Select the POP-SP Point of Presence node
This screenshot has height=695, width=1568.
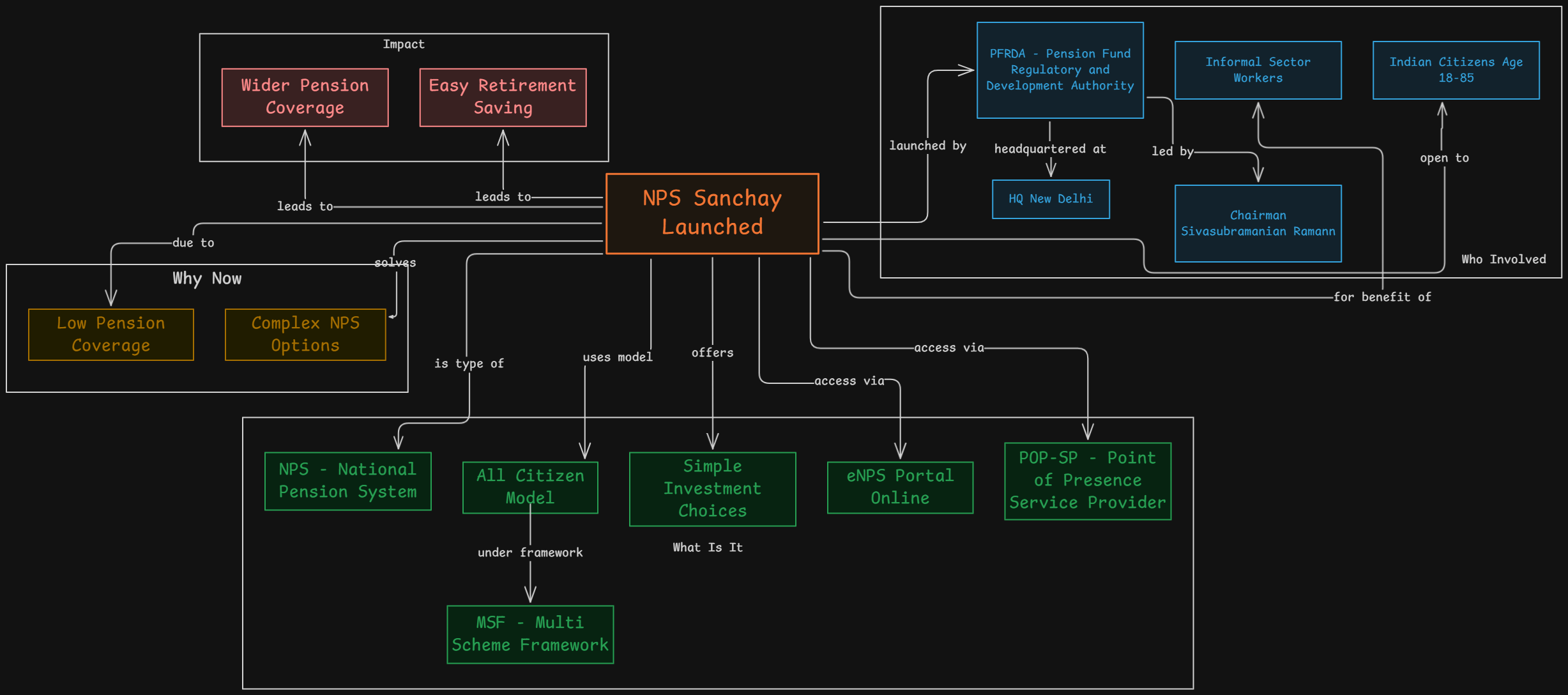(1088, 481)
